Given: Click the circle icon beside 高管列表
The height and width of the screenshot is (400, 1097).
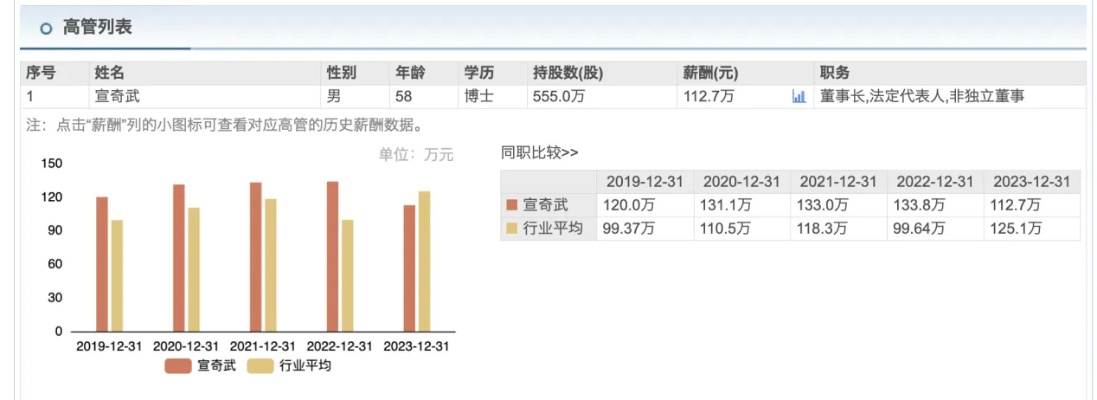Looking at the screenshot, I should [46, 29].
